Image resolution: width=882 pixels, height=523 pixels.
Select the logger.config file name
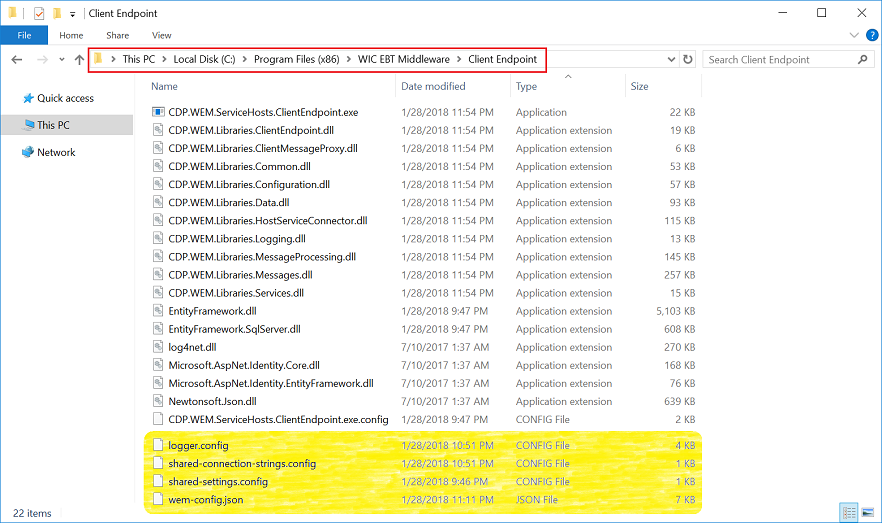199,445
